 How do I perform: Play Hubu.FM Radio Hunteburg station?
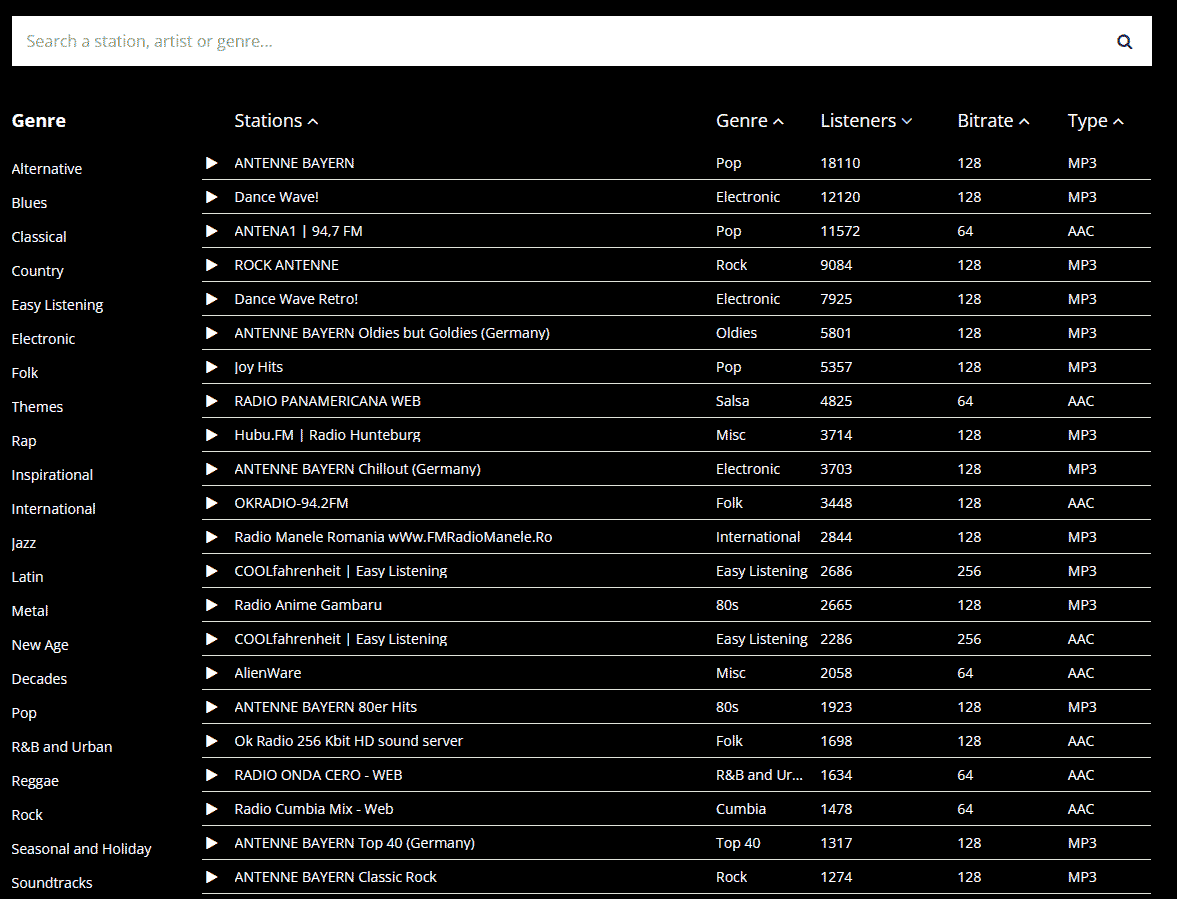click(212, 435)
